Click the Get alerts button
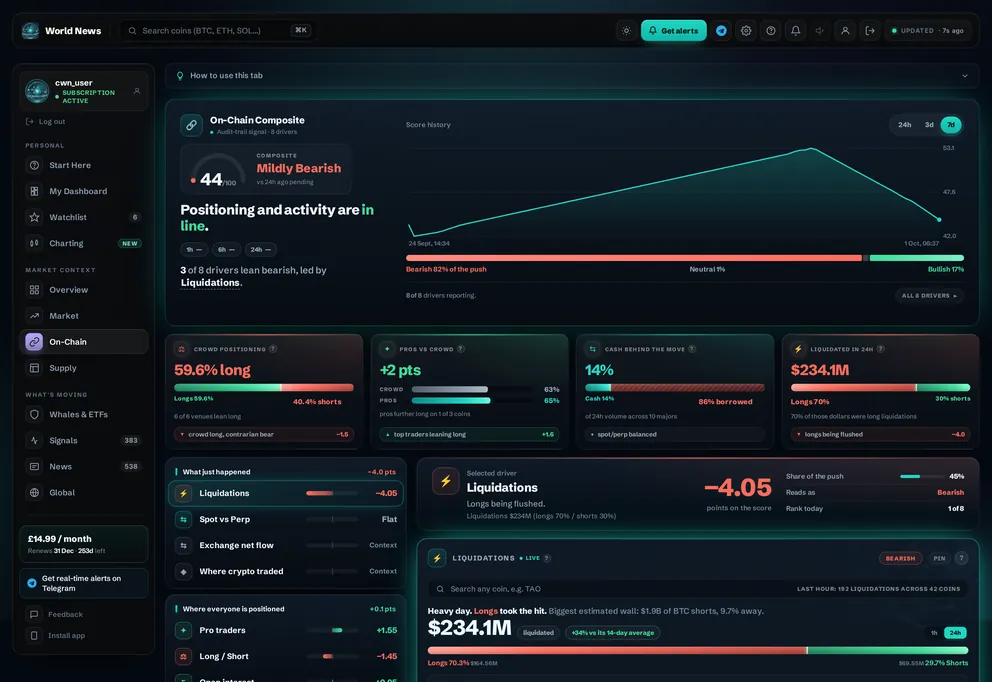This screenshot has height=682, width=992. coord(673,30)
